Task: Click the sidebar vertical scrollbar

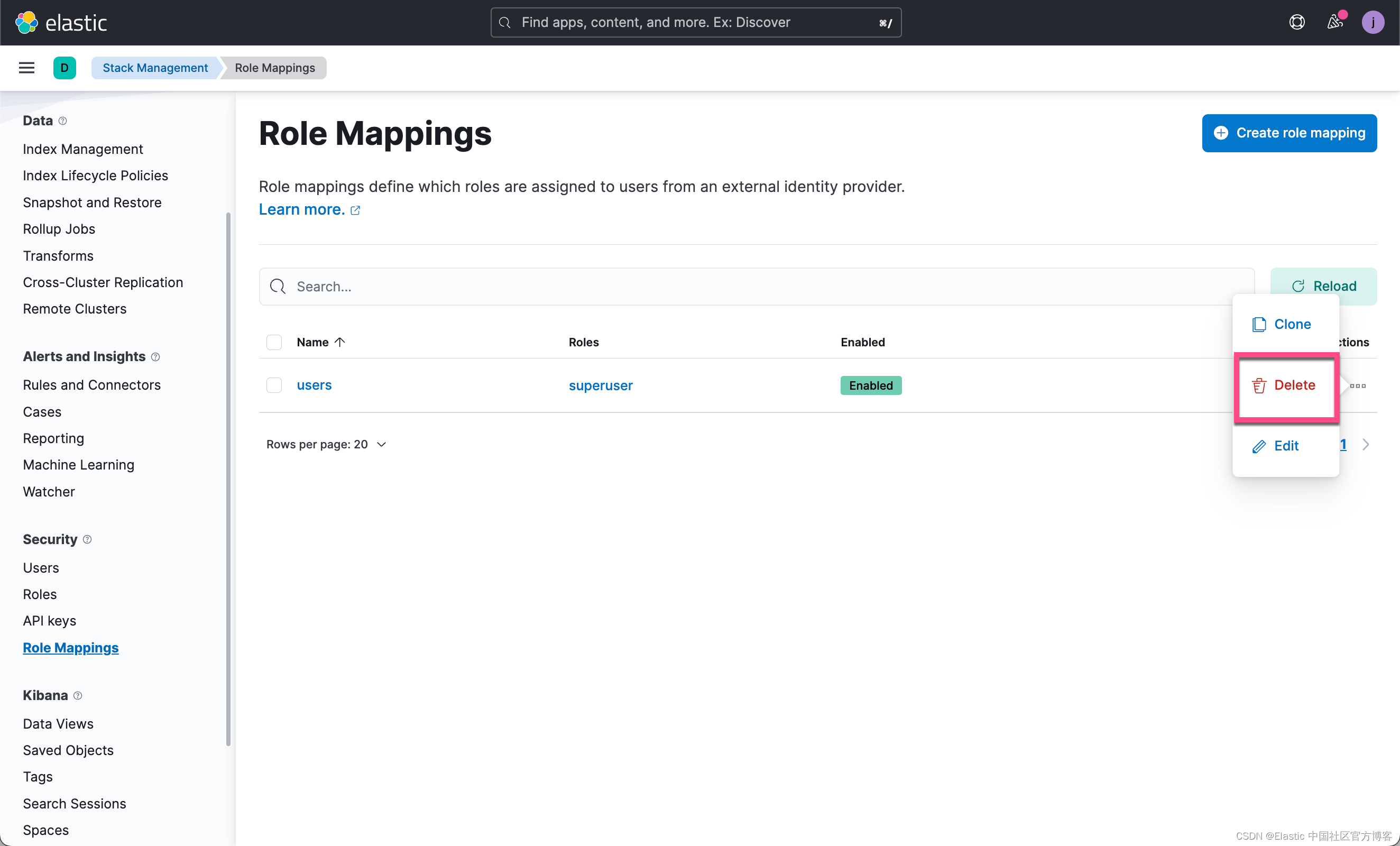Action: pyautogui.click(x=228, y=477)
